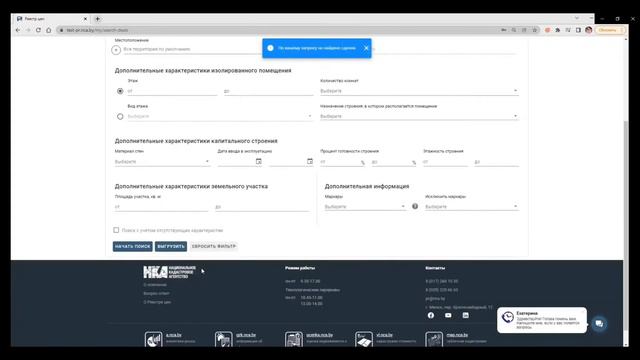This screenshot has height=360, width=640.
Task: Open the a.nca.by service icon
Action: click(x=153, y=339)
